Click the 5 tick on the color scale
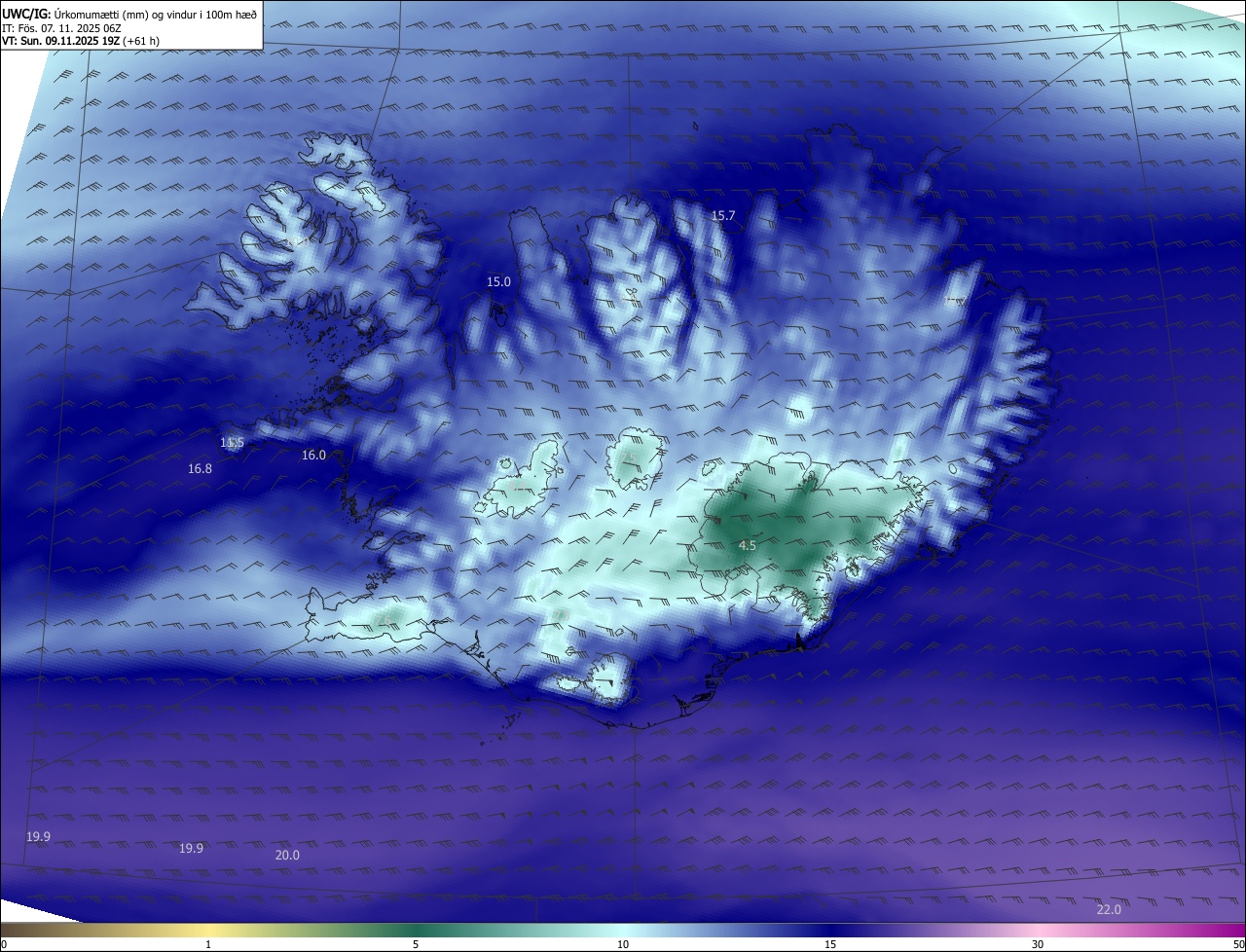The height and width of the screenshot is (952, 1246). click(x=416, y=944)
